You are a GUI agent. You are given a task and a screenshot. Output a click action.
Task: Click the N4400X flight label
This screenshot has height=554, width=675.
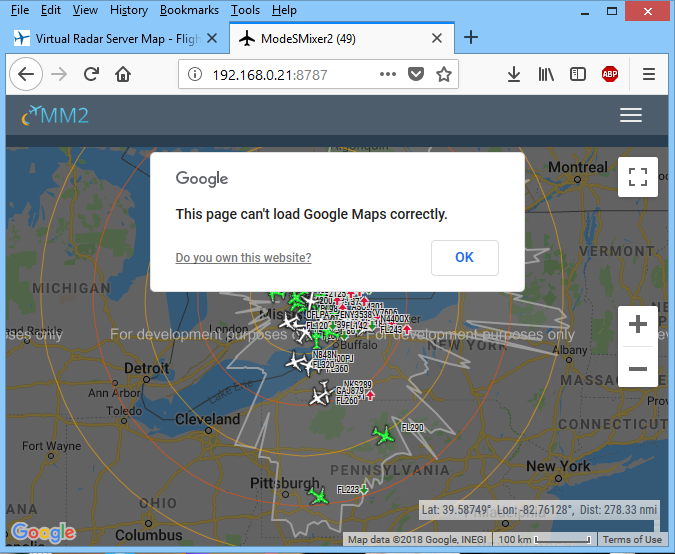click(395, 319)
